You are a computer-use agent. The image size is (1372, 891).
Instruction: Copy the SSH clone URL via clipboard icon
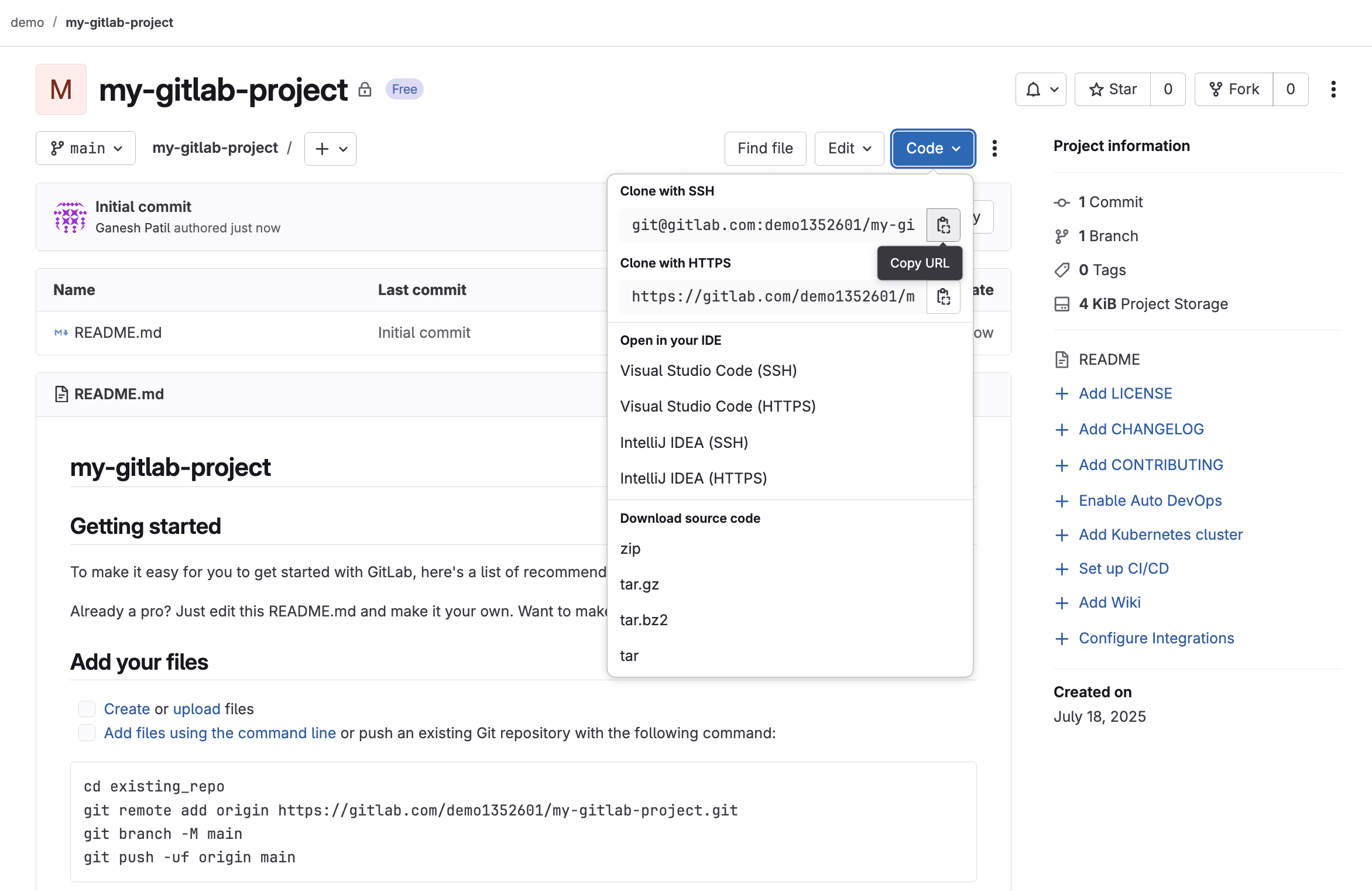[943, 225]
